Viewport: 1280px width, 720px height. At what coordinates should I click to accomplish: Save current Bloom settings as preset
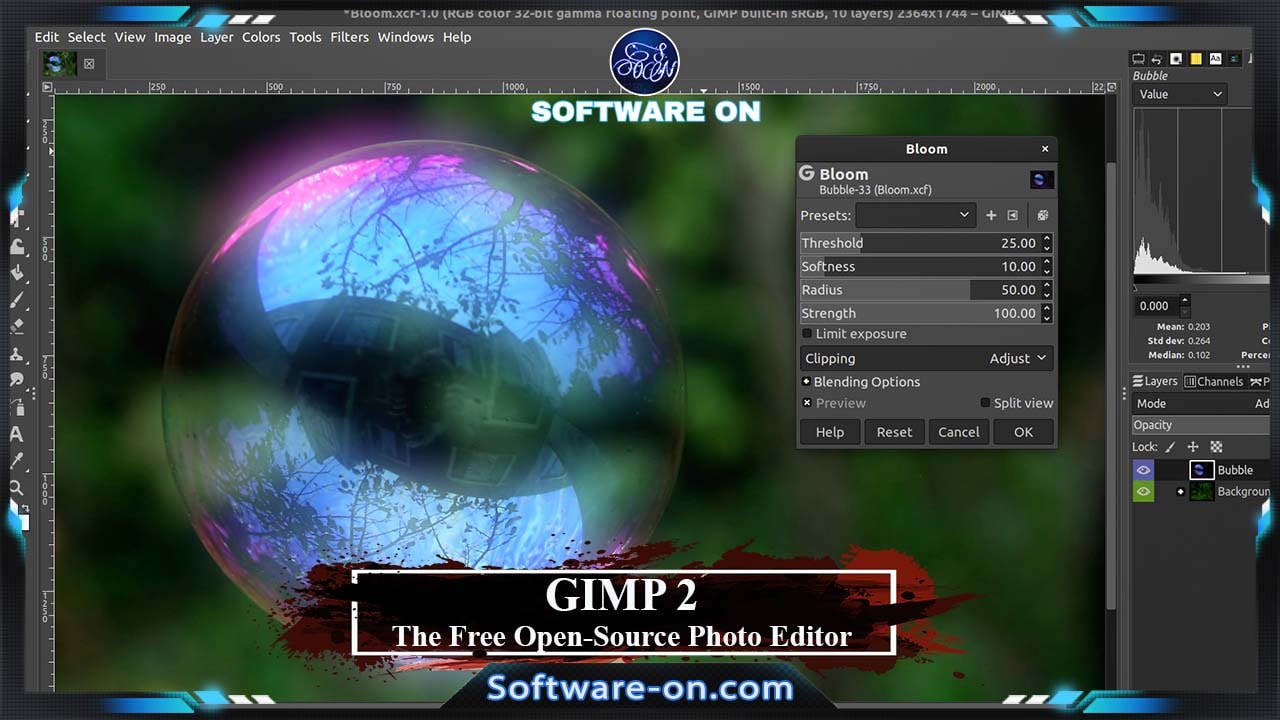[991, 215]
